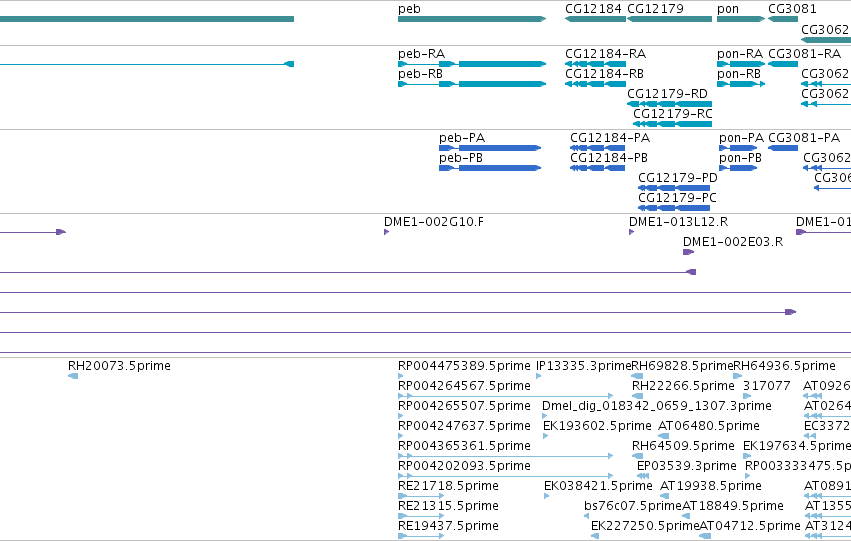Click the peb-RA transcript glyph
Image resolution: width=851 pixels, height=541 pixels.
click(472, 64)
